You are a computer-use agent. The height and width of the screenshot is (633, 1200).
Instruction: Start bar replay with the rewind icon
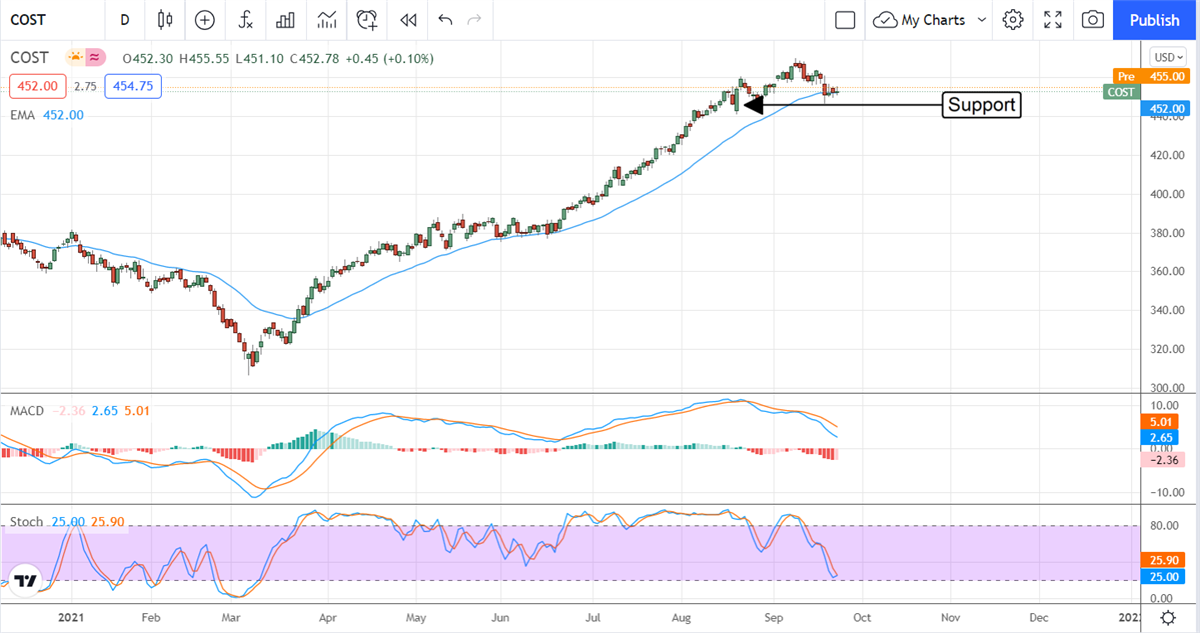(407, 20)
